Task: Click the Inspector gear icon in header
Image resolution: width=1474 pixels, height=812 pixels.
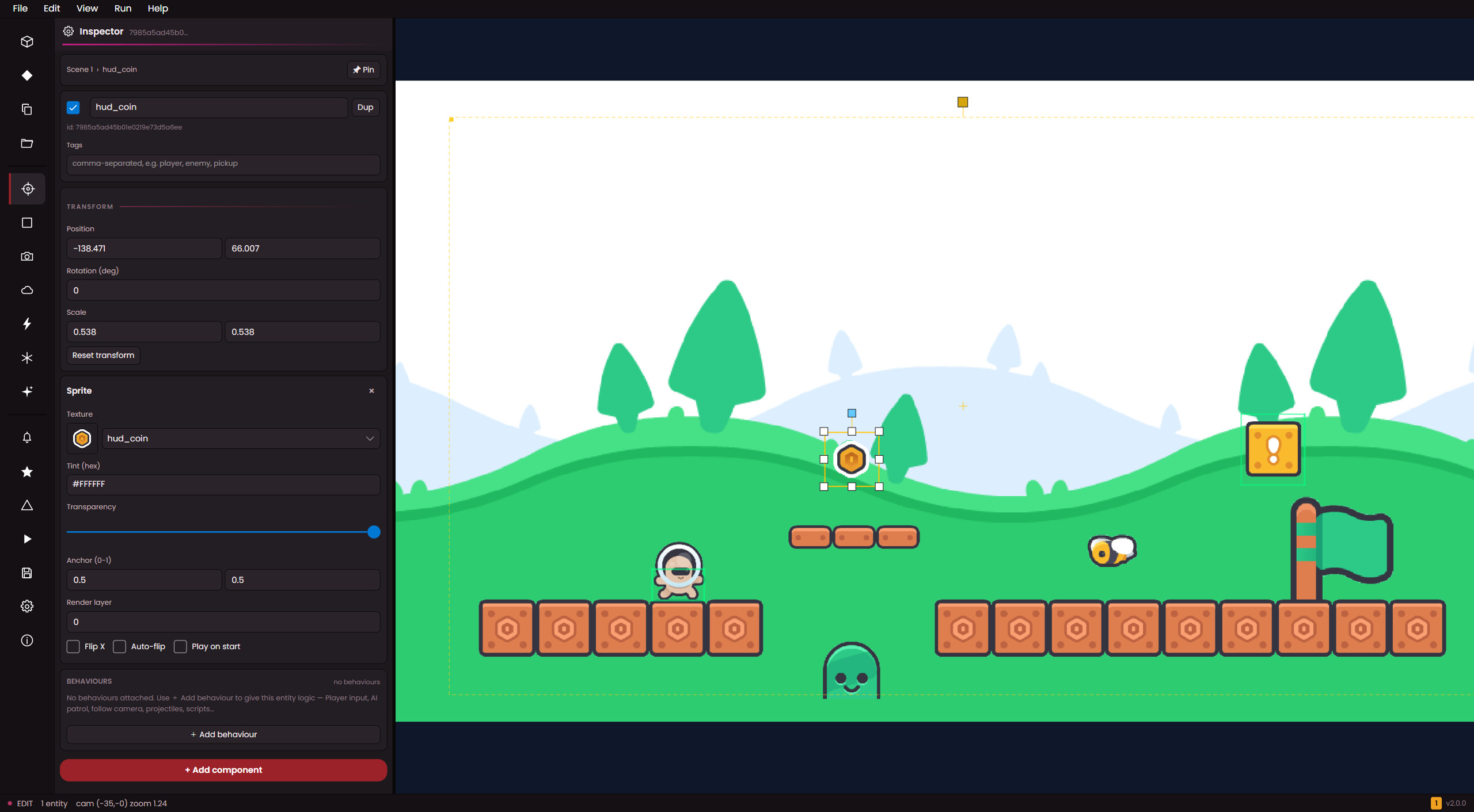Action: click(x=69, y=31)
